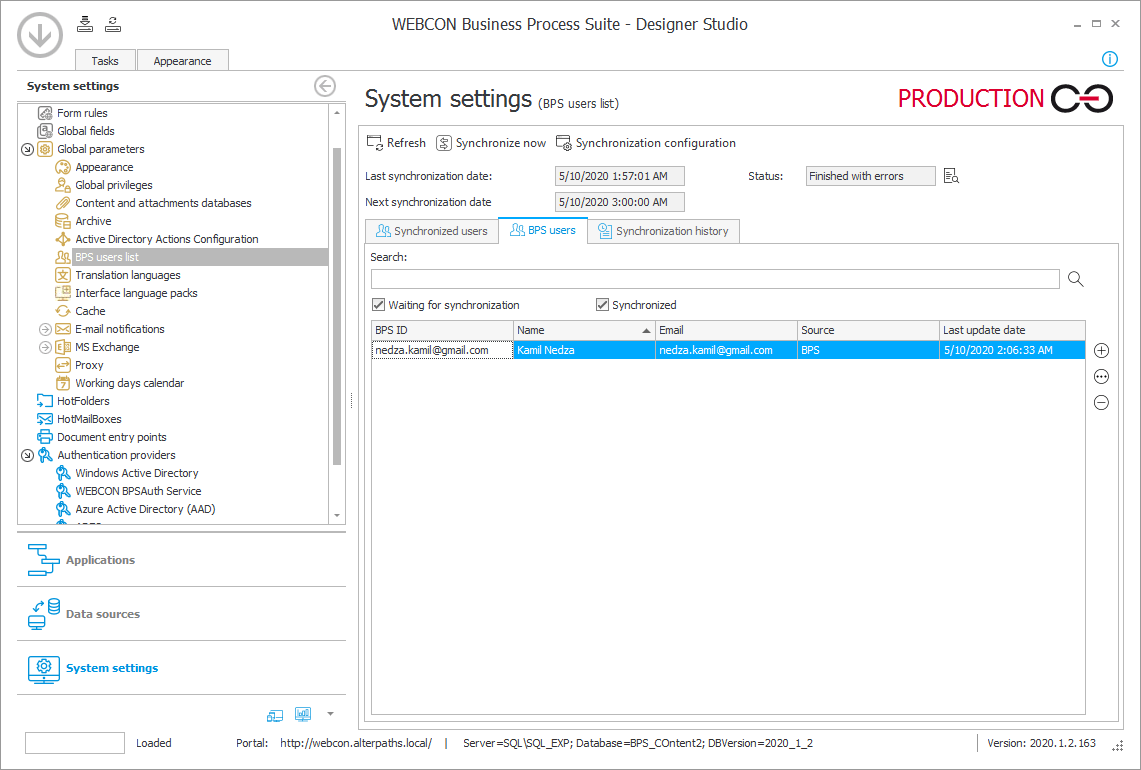The width and height of the screenshot is (1141, 770).
Task: Switch to the Synchronization history tab
Action: 664,230
